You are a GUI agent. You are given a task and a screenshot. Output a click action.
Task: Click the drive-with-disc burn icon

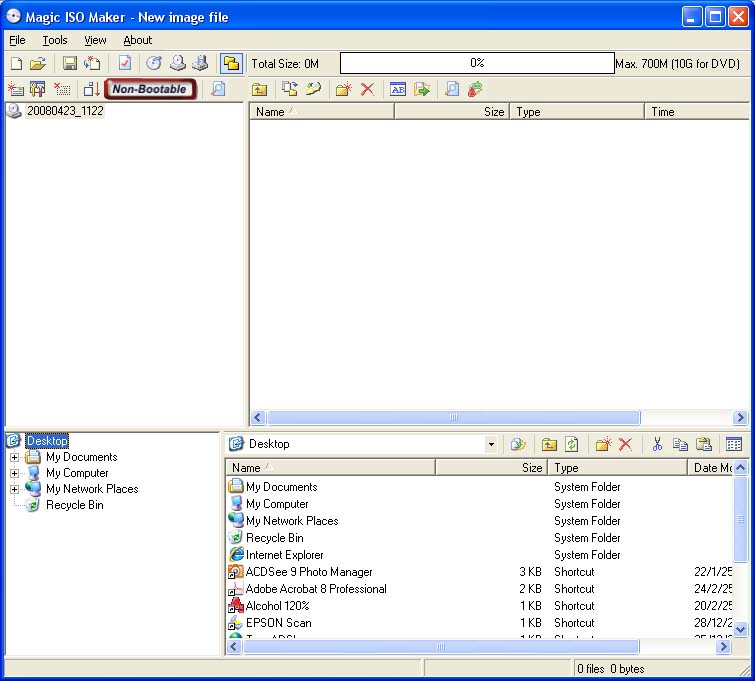pos(178,64)
